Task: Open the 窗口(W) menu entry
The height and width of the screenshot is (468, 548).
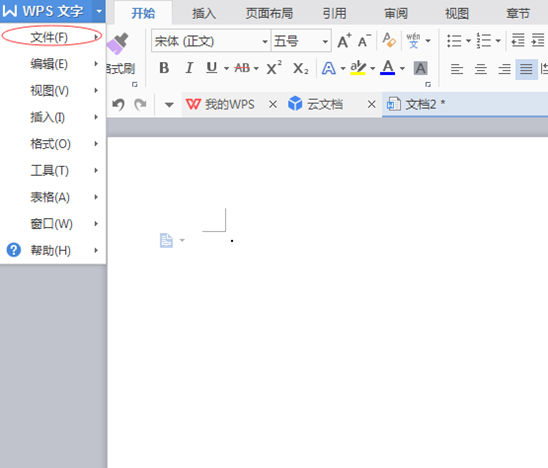Action: tap(53, 224)
